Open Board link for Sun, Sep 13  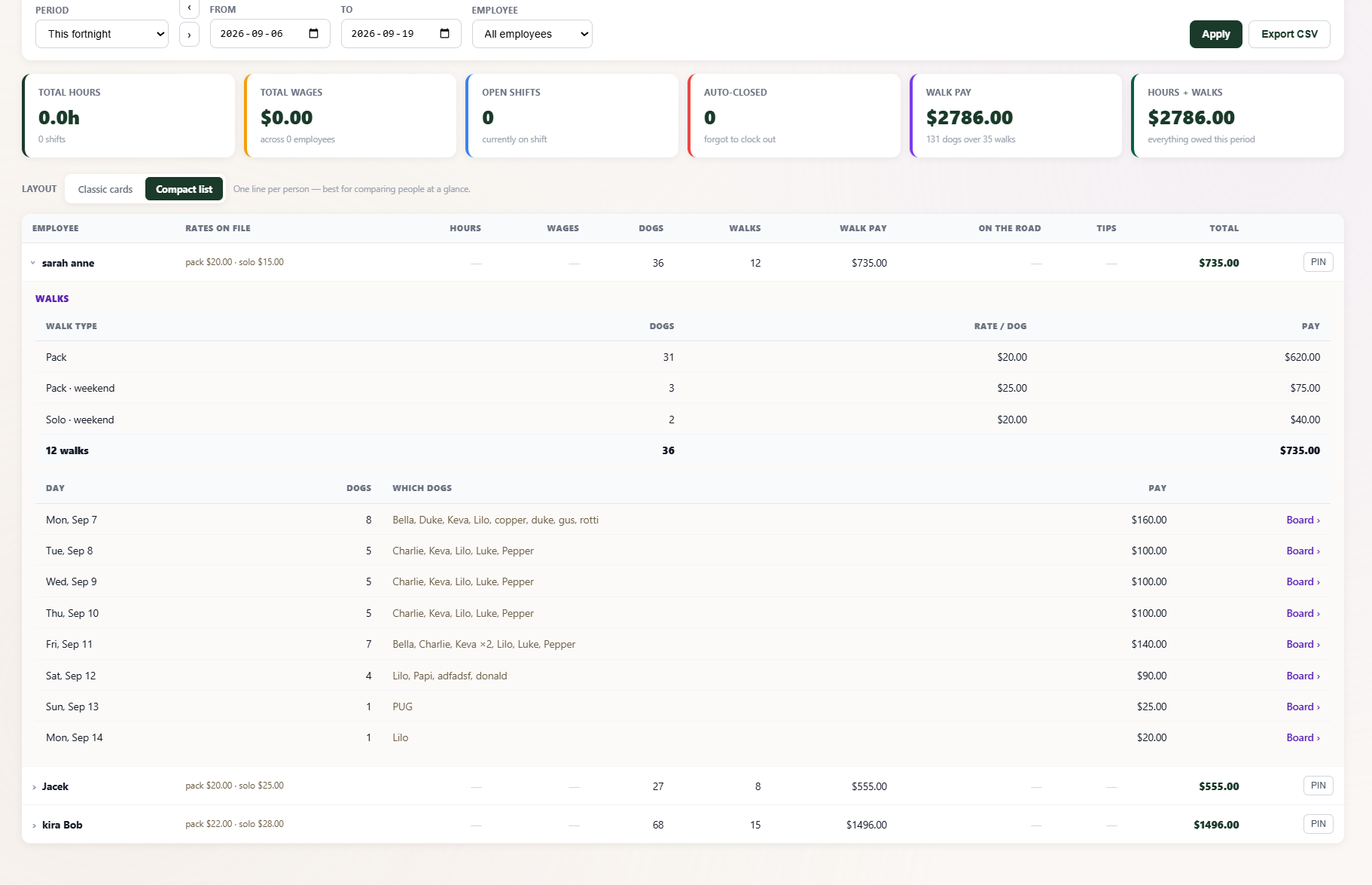click(1303, 706)
